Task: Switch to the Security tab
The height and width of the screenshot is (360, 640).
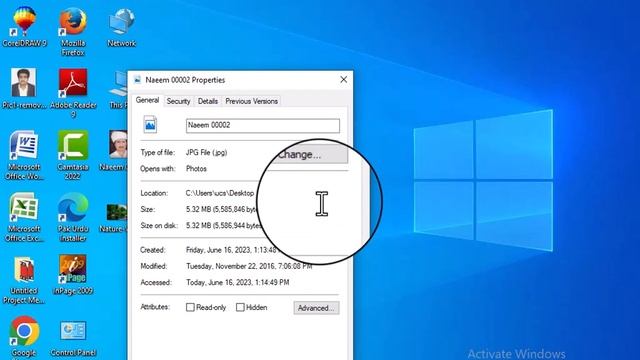Action: tap(178, 101)
